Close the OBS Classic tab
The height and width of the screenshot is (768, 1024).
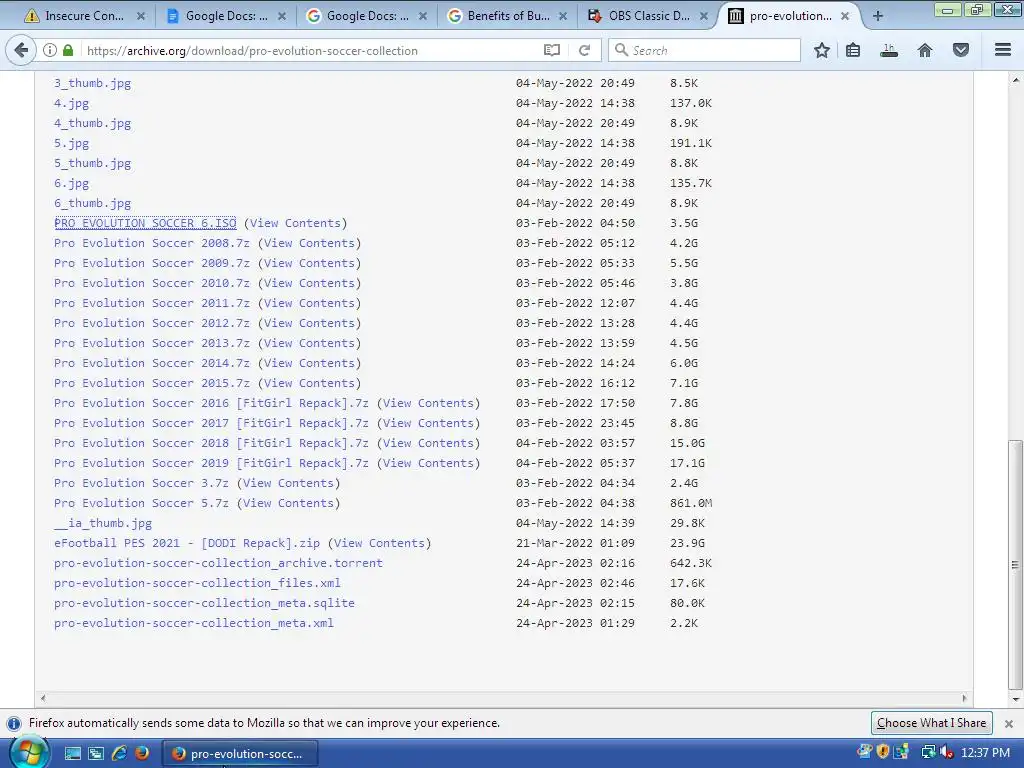(x=704, y=16)
